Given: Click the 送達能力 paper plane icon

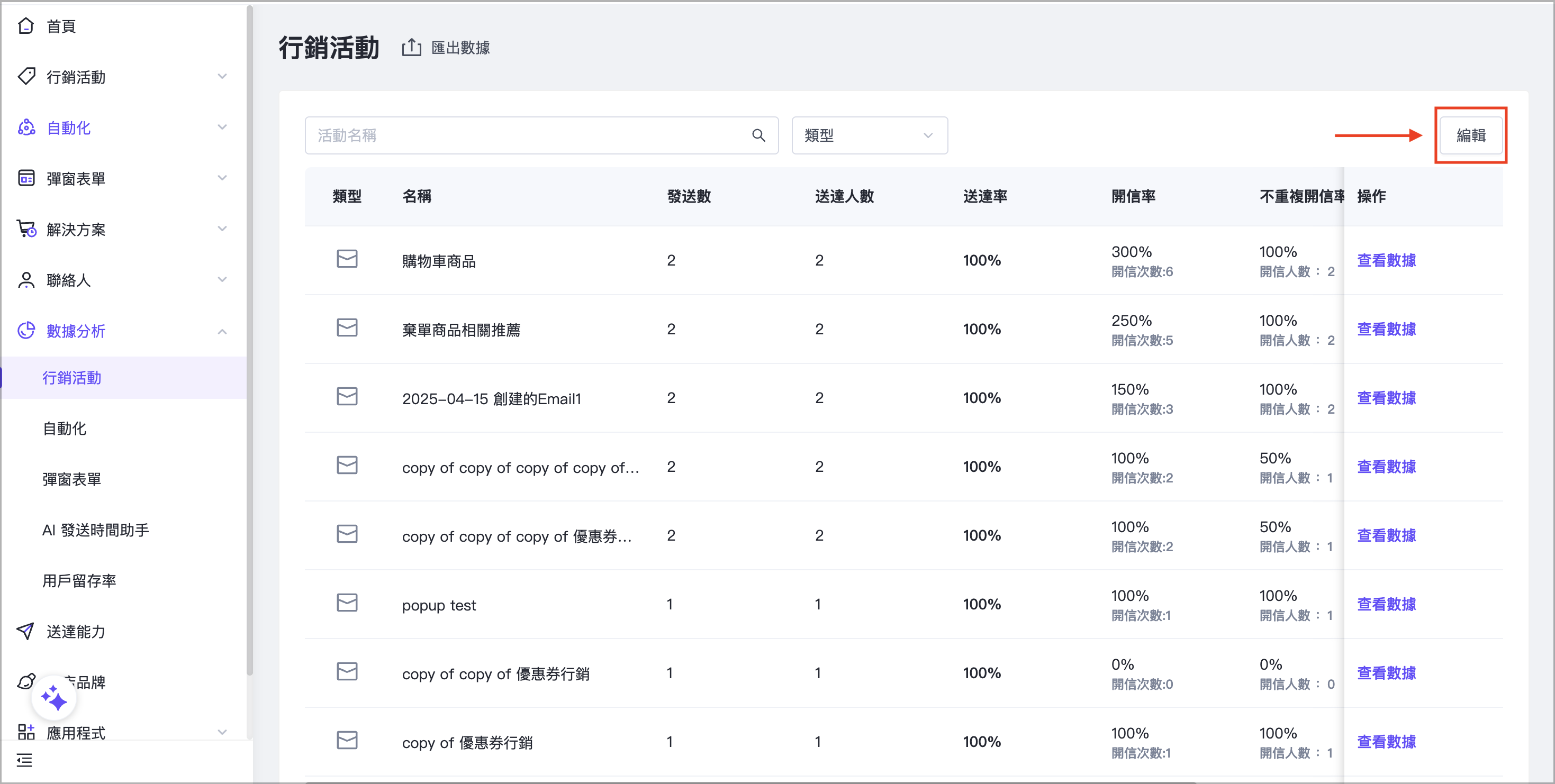Looking at the screenshot, I should click(25, 631).
